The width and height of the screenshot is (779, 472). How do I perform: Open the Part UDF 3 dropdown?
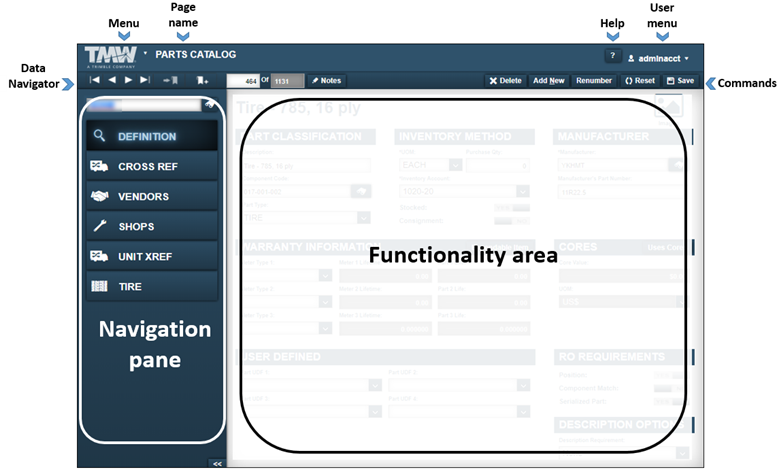pyautogui.click(x=375, y=411)
